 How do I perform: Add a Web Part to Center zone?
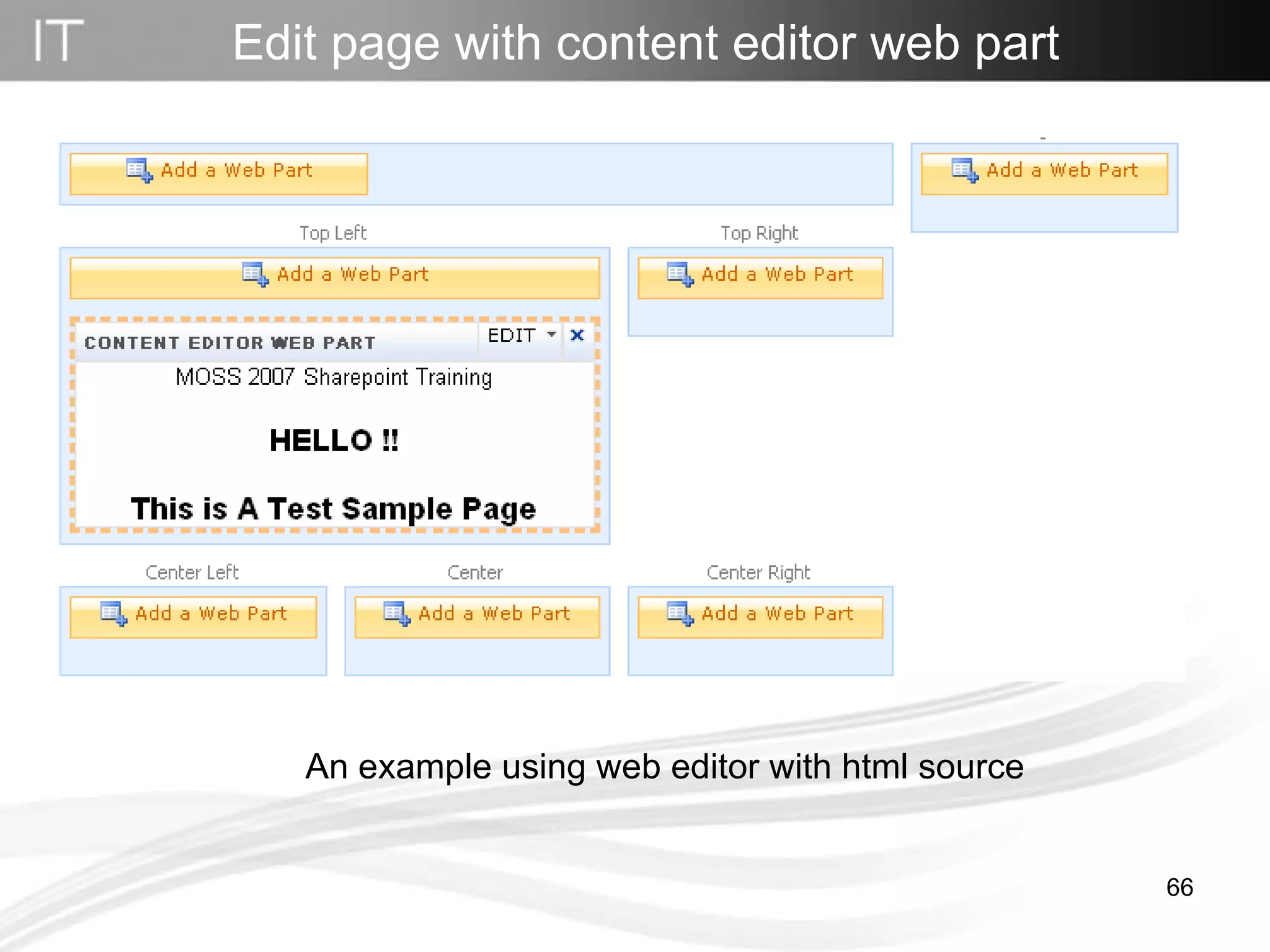[x=477, y=617]
